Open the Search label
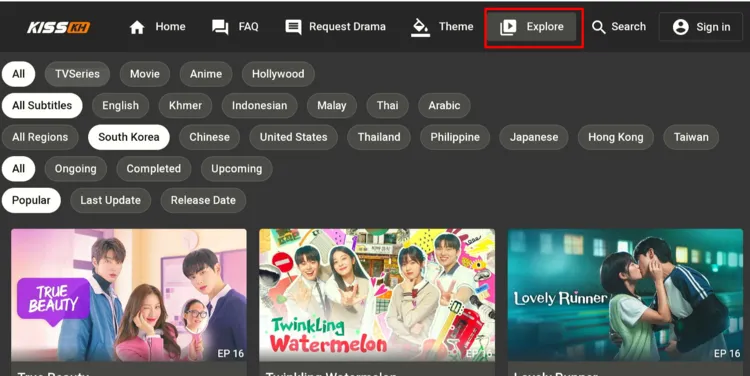The height and width of the screenshot is (376, 750). [629, 27]
